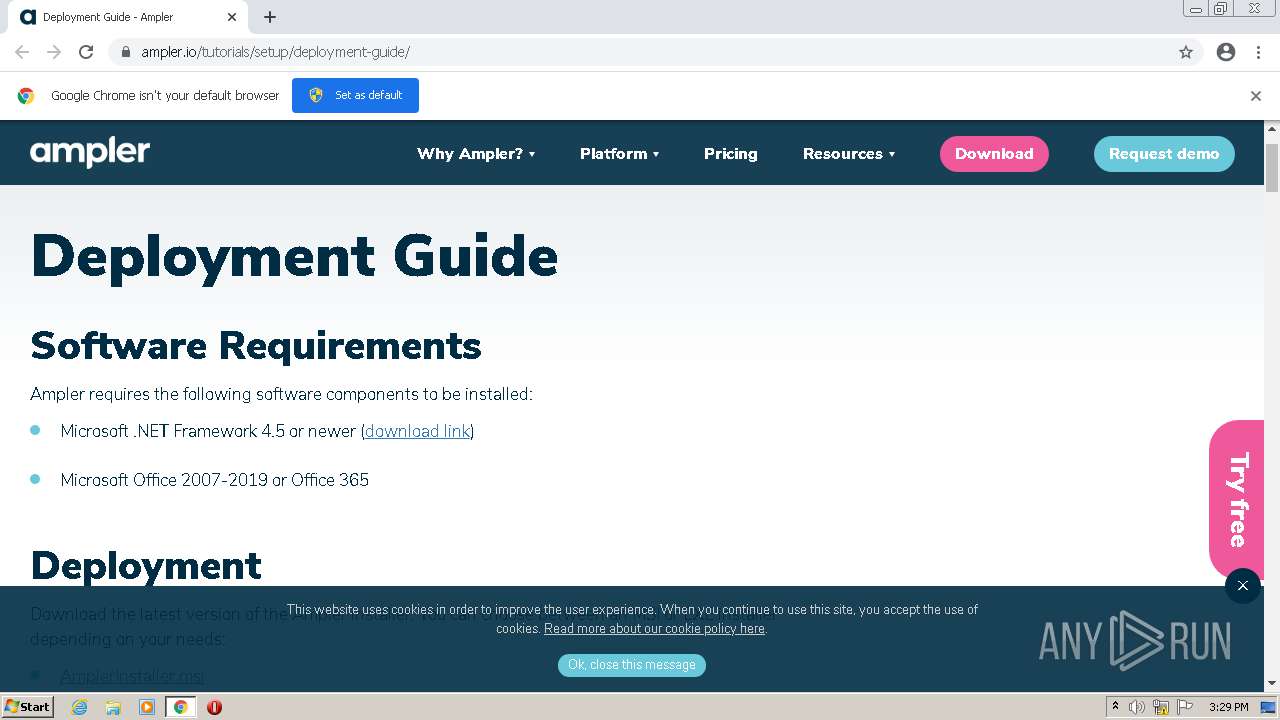The width and height of the screenshot is (1280, 720).
Task: Bookmark this page with the star icon
Action: pos(1186,52)
